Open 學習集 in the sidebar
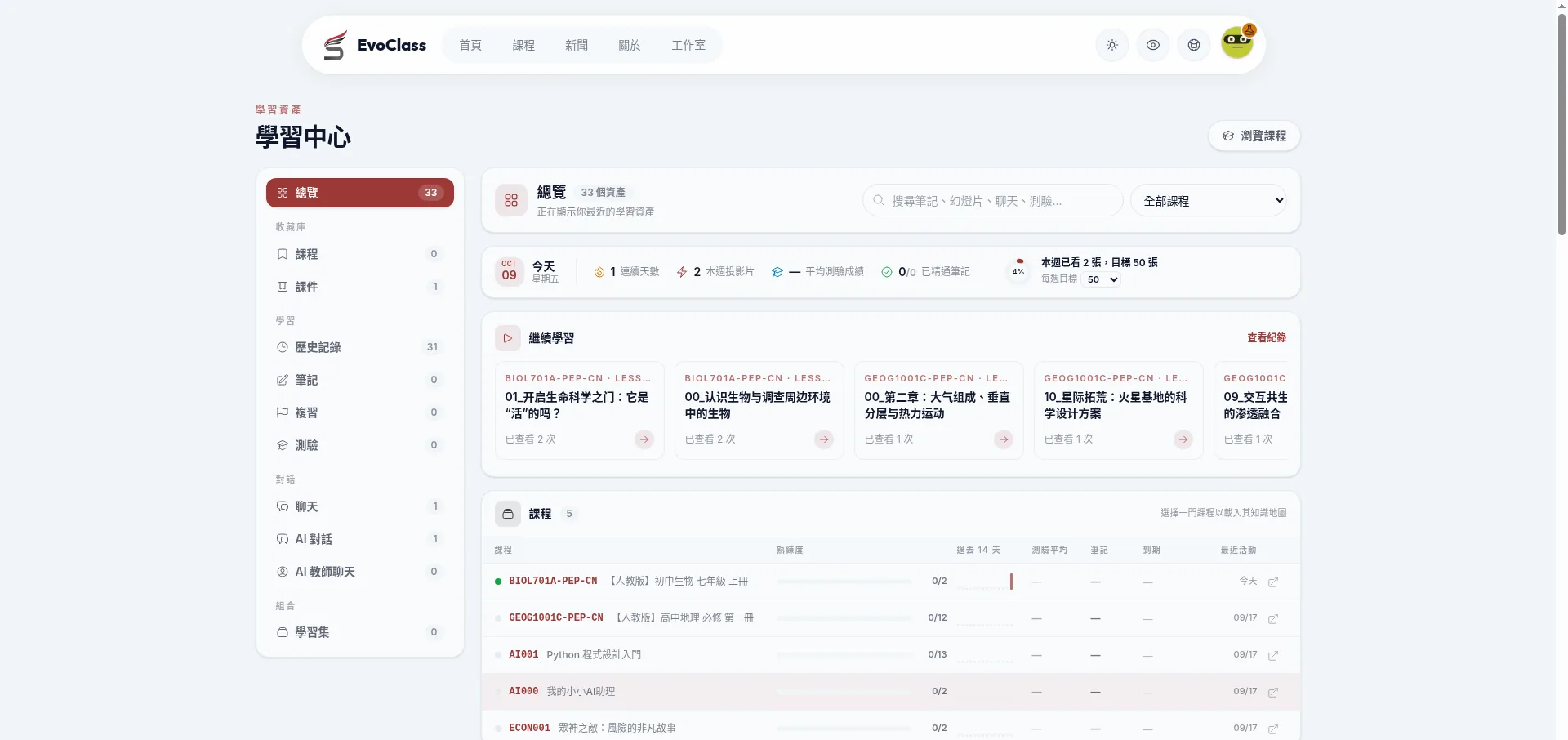Viewport: 1568px width, 740px height. (360, 632)
